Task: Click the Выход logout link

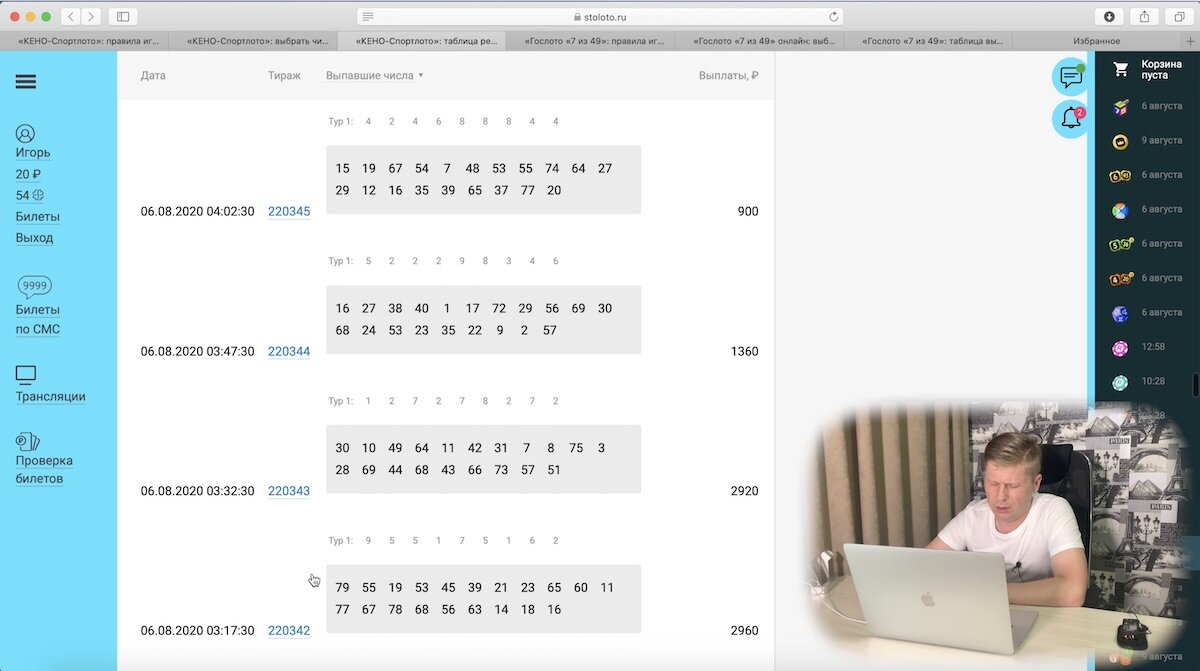Action: (34, 238)
